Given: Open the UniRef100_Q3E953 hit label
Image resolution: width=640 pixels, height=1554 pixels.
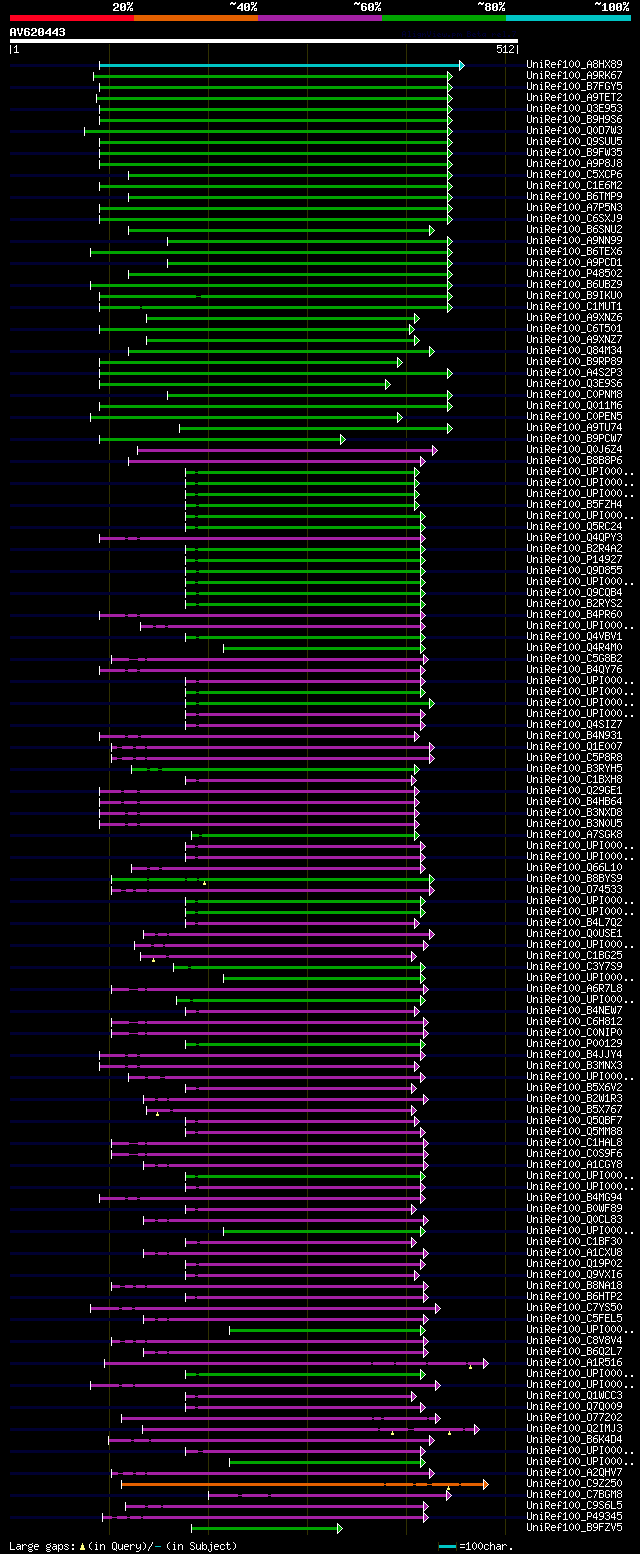Looking at the screenshot, I should tap(574, 109).
